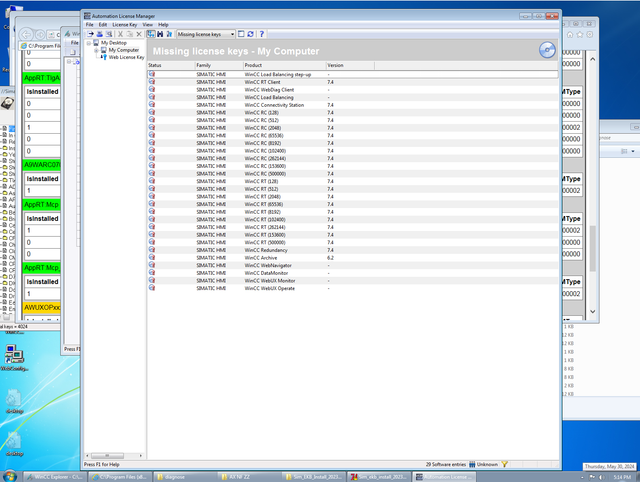The image size is (640, 482).
Task: Click the Refresh toolbar icon
Action: click(251, 34)
